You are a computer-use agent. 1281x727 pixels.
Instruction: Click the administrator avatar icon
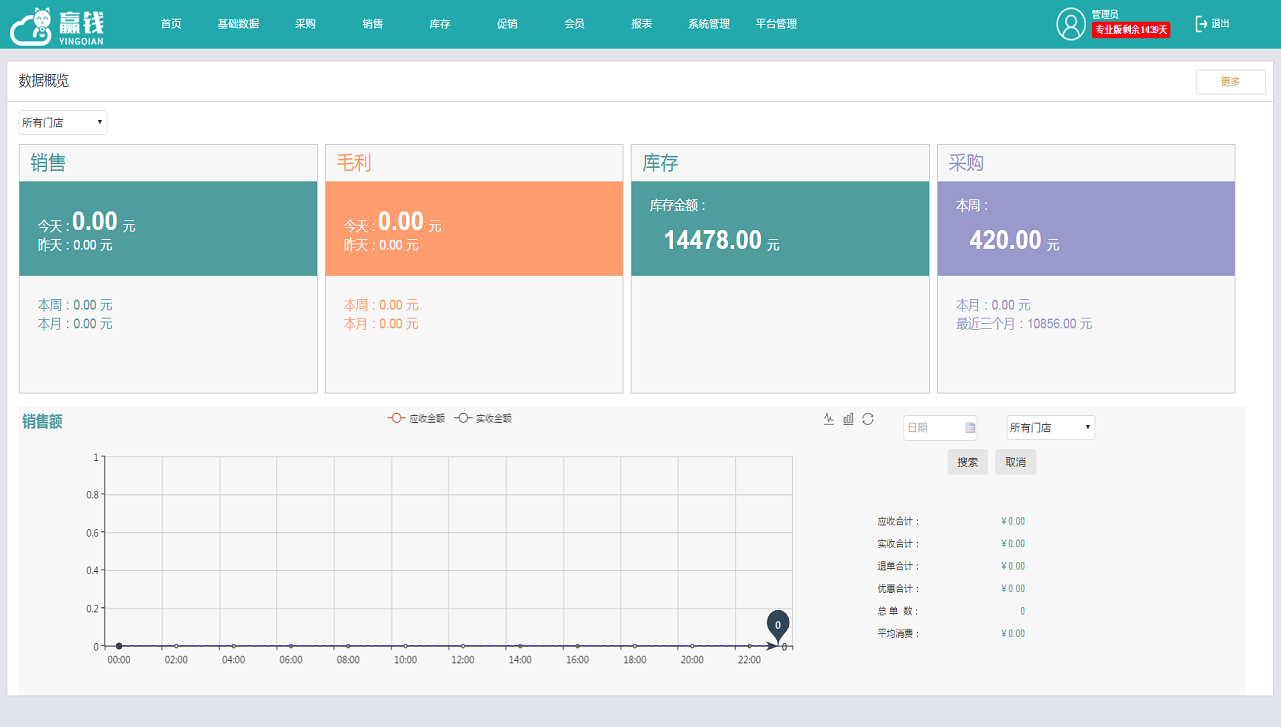(1071, 24)
